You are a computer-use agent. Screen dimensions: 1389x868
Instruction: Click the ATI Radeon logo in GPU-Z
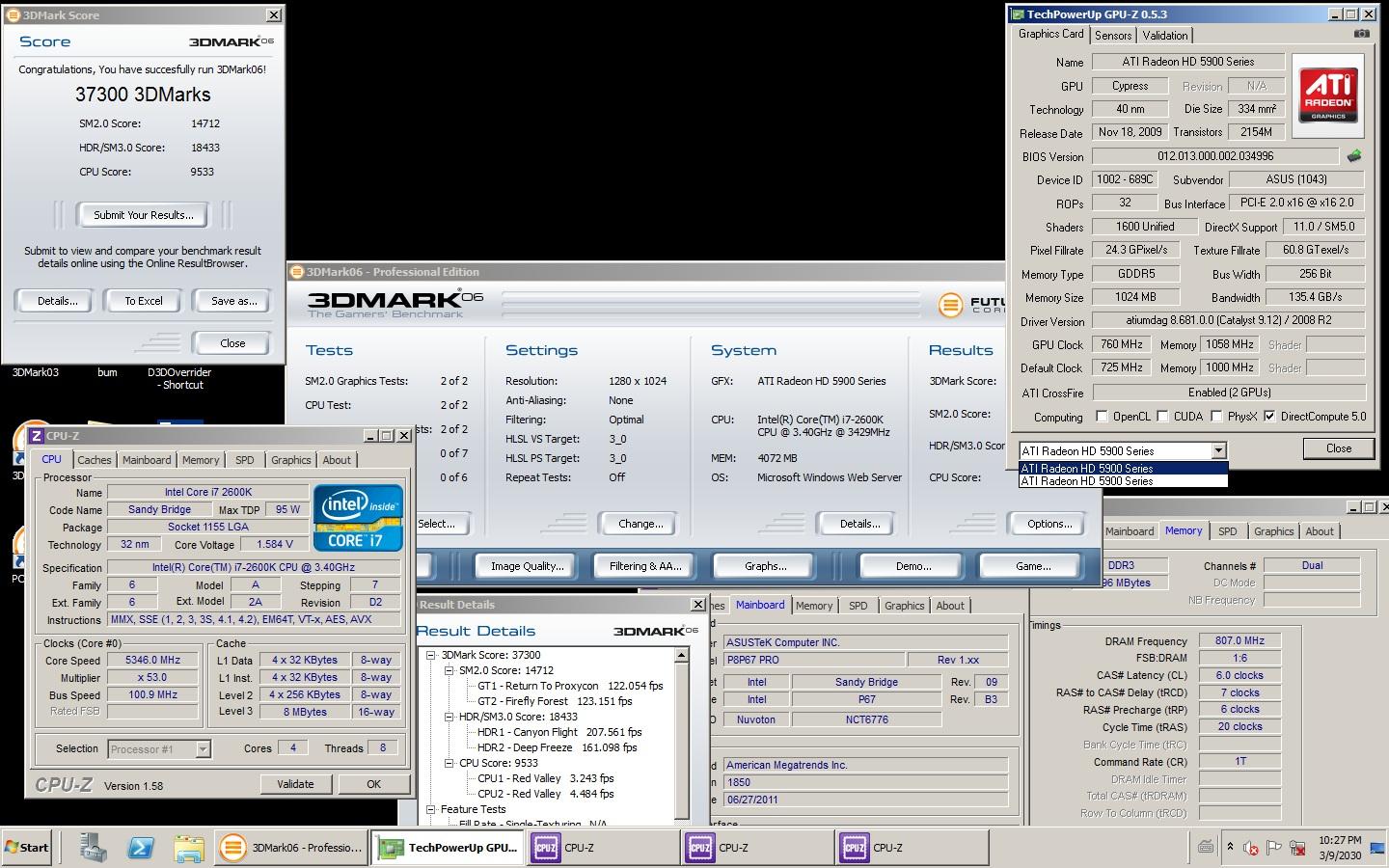point(1327,95)
